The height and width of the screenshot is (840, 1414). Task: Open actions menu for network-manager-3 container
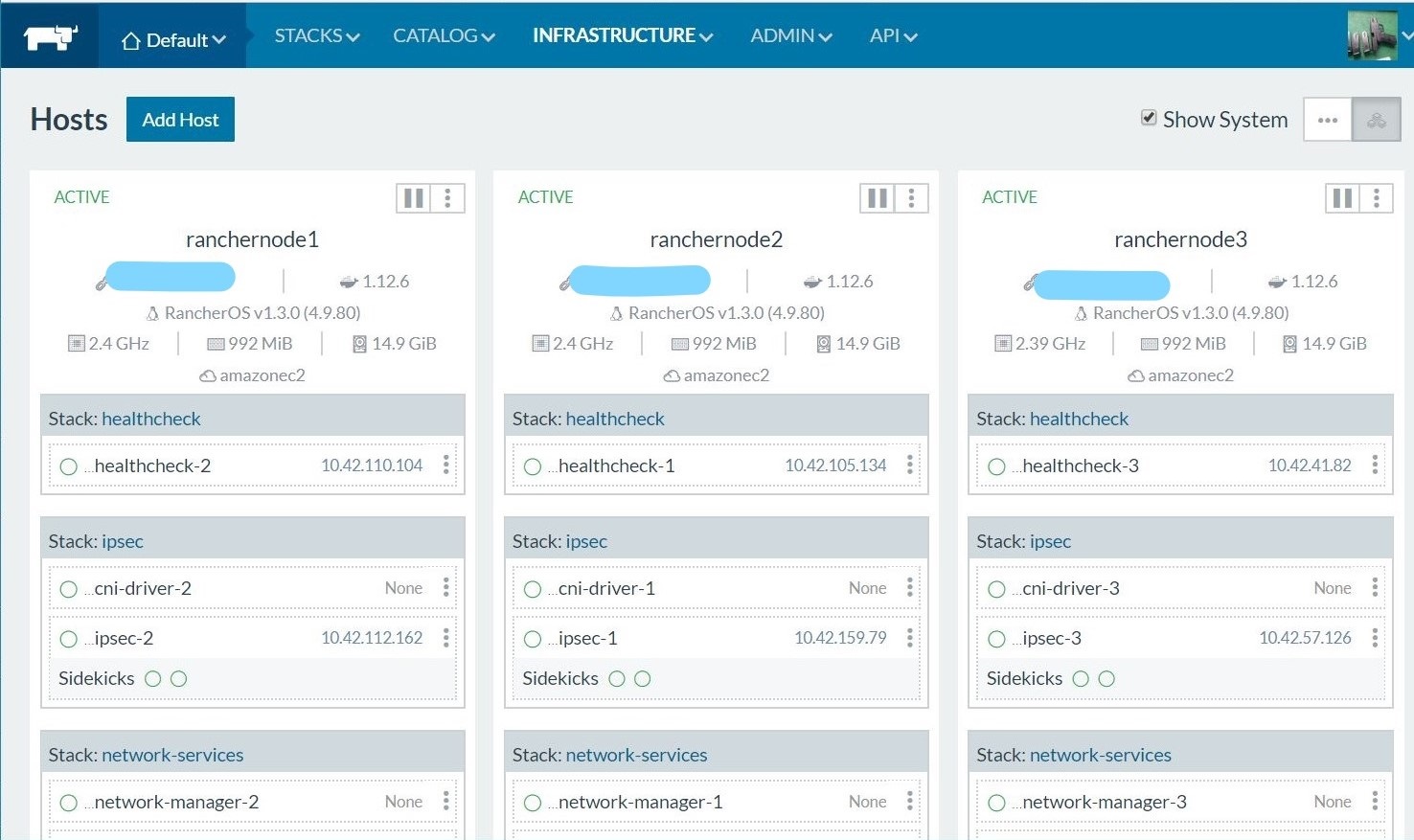pyautogui.click(x=1375, y=802)
